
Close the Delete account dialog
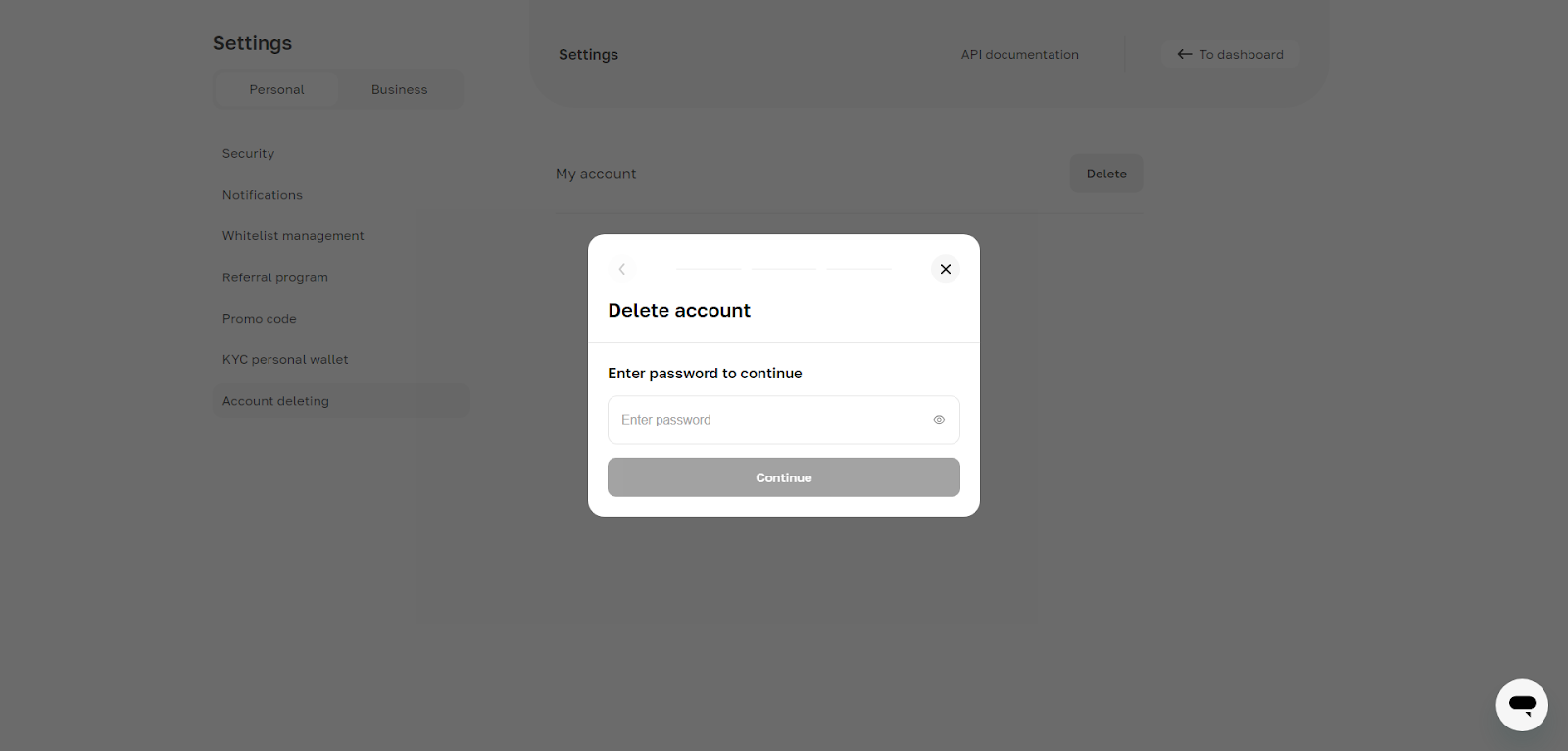coord(945,269)
